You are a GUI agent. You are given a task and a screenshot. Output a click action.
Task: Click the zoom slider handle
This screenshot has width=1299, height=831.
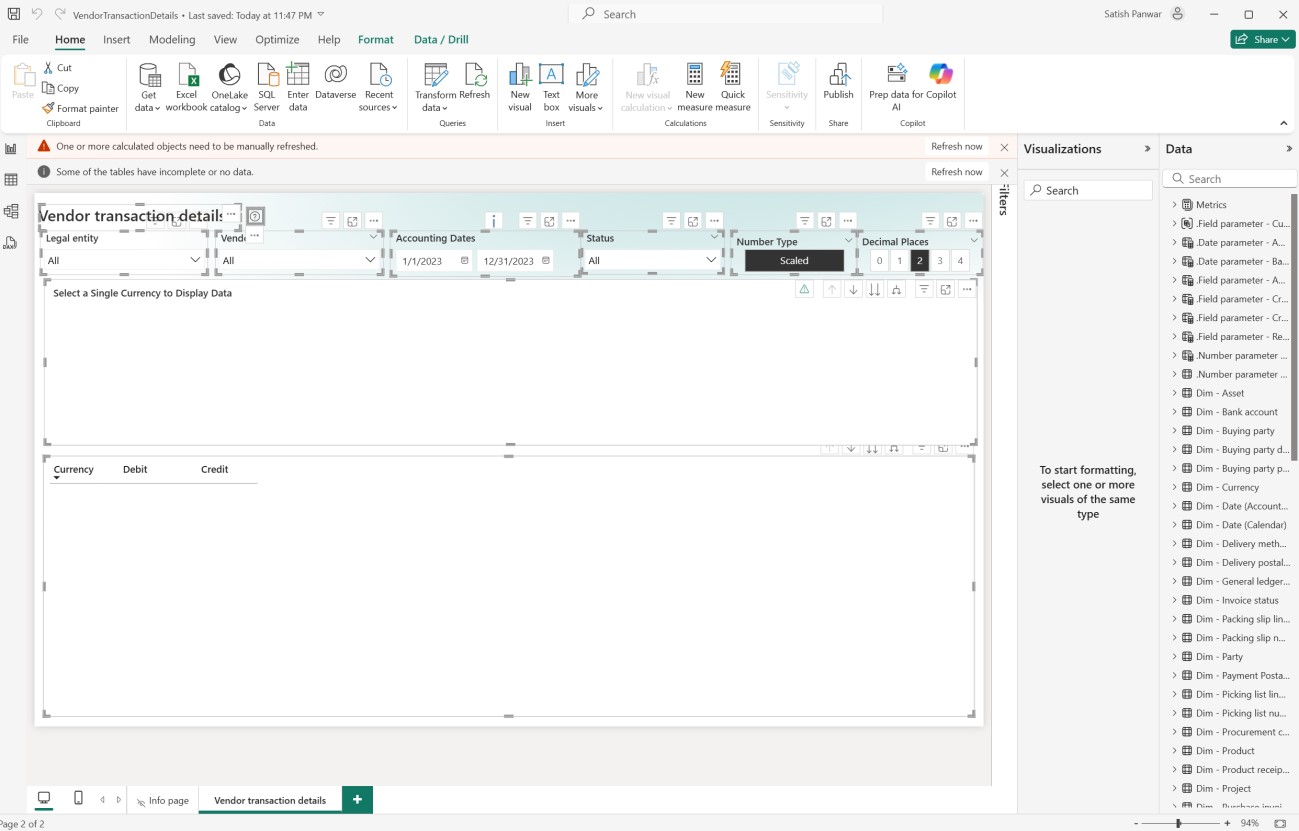1178,823
